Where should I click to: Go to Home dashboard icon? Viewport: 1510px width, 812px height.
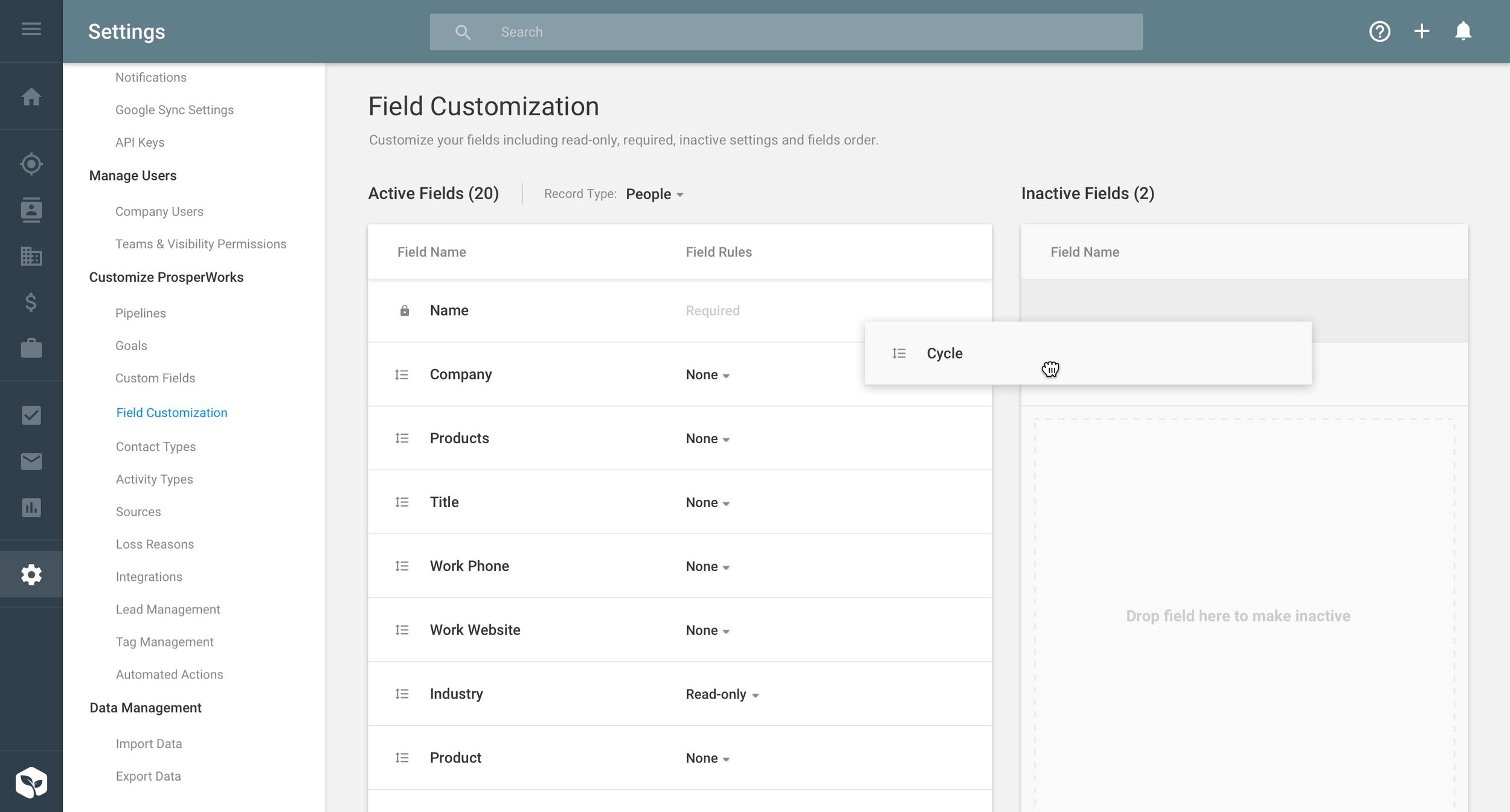(31, 97)
